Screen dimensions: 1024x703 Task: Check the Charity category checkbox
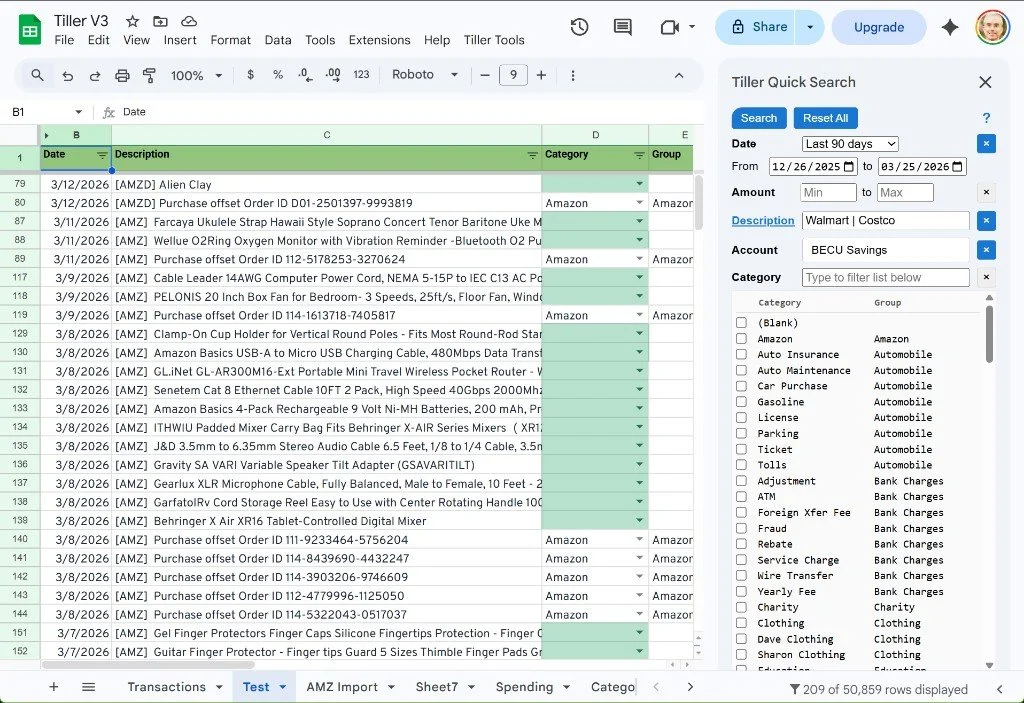pos(741,607)
